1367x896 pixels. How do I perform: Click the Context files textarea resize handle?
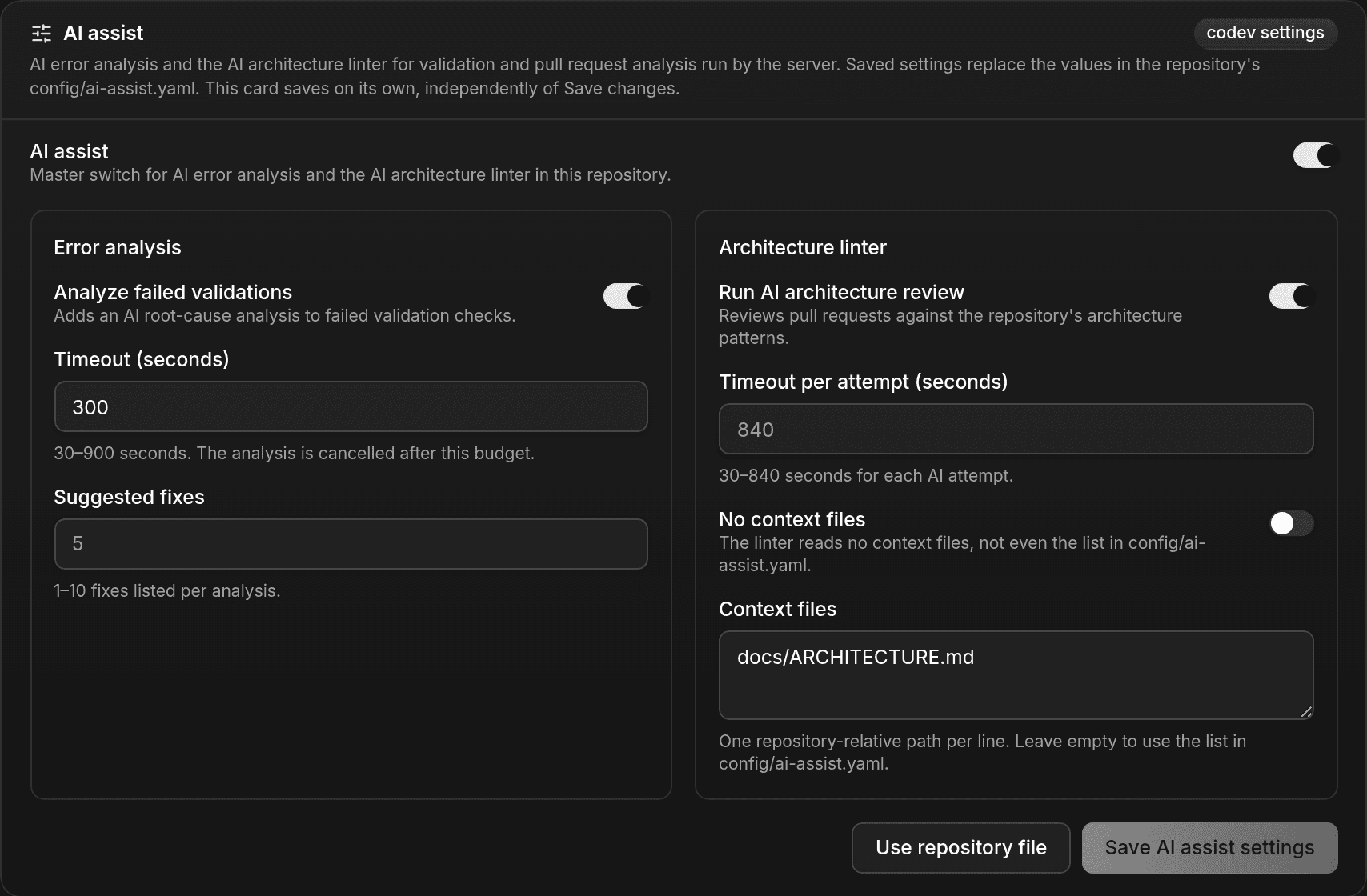(x=1306, y=712)
